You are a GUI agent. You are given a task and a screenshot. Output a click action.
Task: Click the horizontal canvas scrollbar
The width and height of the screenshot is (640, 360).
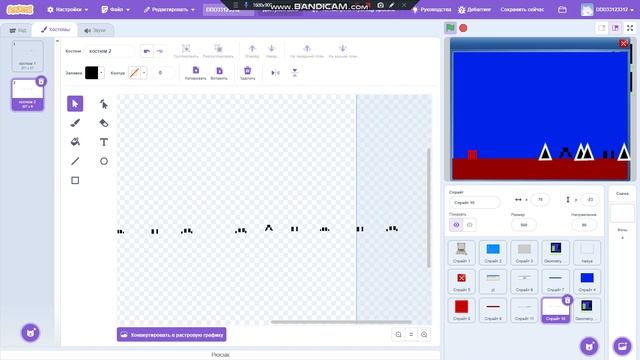click(x=341, y=322)
